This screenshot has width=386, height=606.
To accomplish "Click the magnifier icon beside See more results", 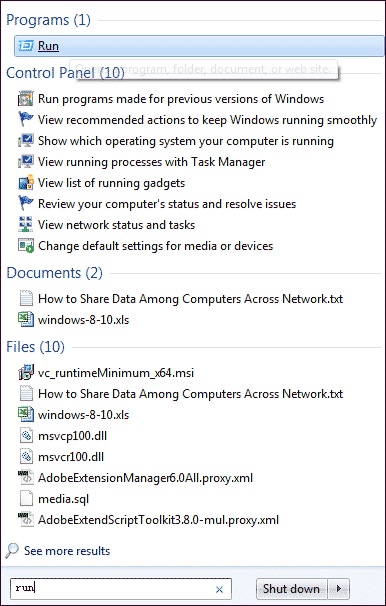I will 12,551.
